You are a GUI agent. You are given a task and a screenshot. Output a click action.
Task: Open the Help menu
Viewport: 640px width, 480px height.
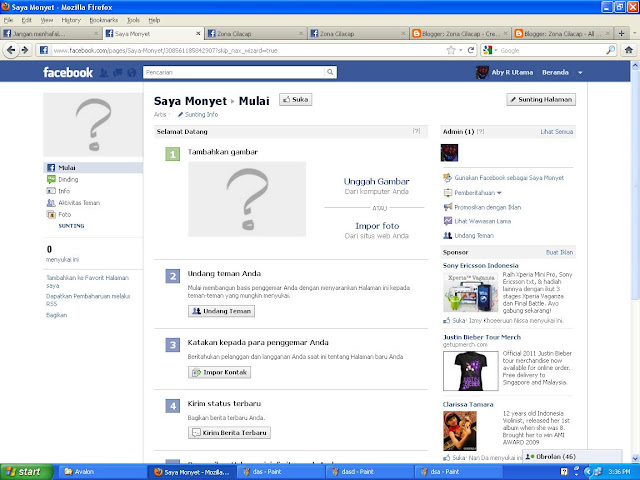tap(154, 20)
